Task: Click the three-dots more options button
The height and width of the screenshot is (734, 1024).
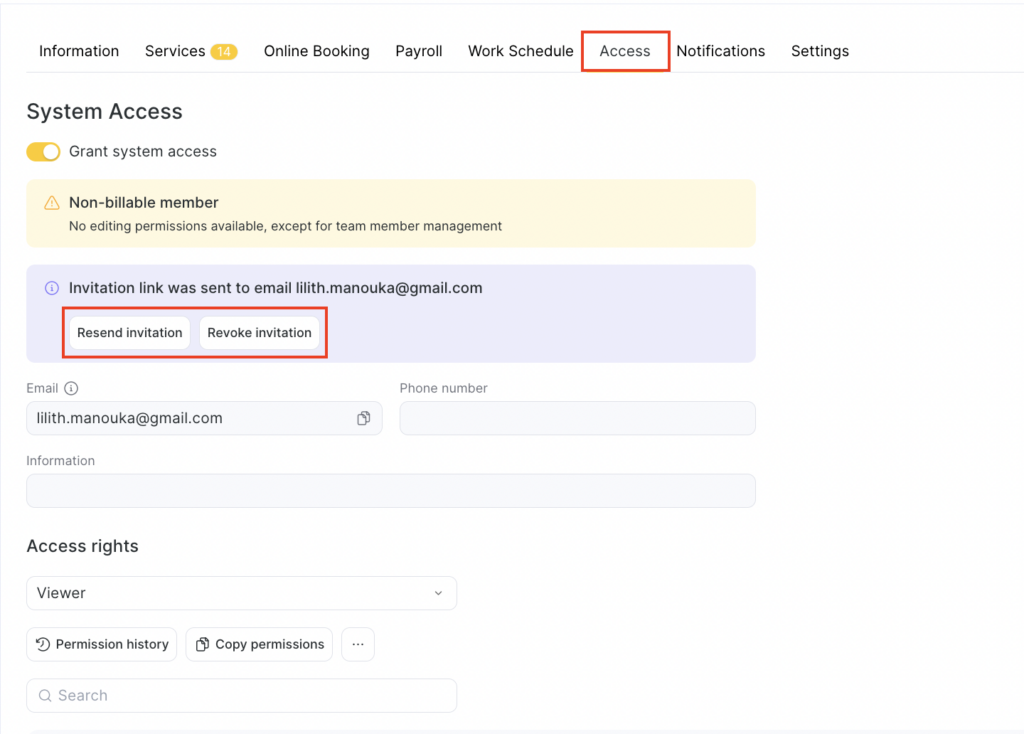Action: point(358,645)
